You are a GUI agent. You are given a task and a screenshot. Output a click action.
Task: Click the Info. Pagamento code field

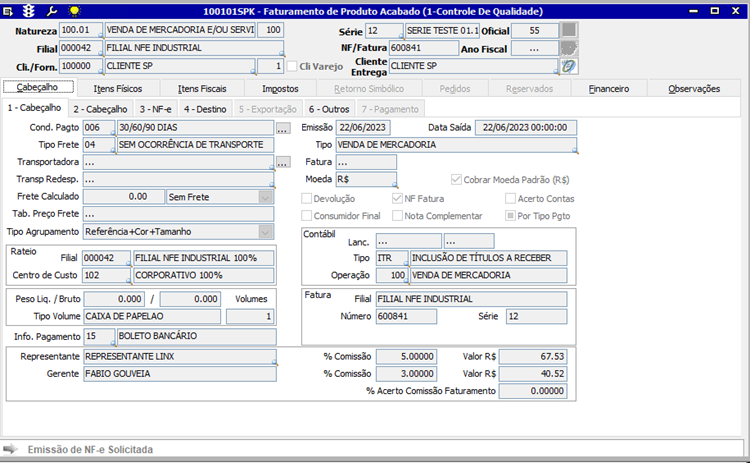pos(98,336)
